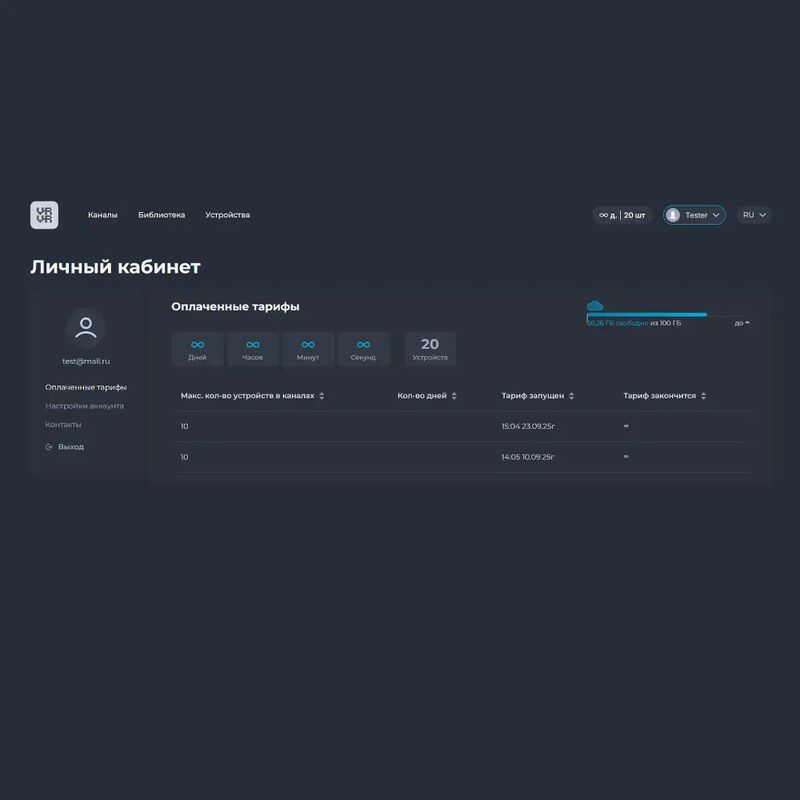Go to Библиотека in the top navigation
Image resolution: width=800 pixels, height=800 pixels.
click(161, 215)
